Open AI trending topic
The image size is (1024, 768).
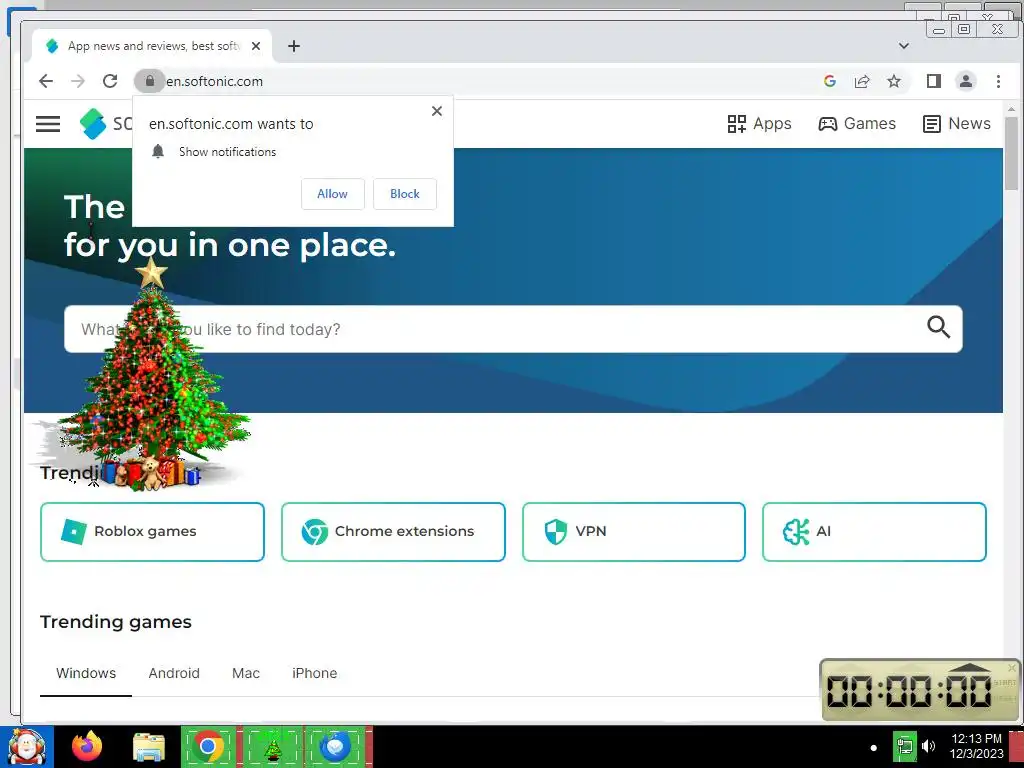pos(874,532)
